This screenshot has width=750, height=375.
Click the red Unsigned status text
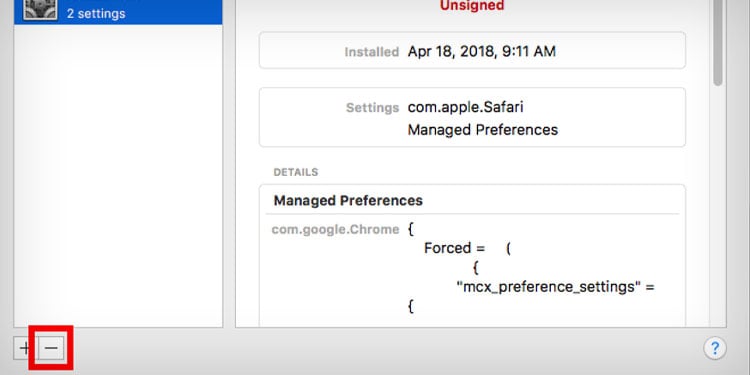point(472,6)
